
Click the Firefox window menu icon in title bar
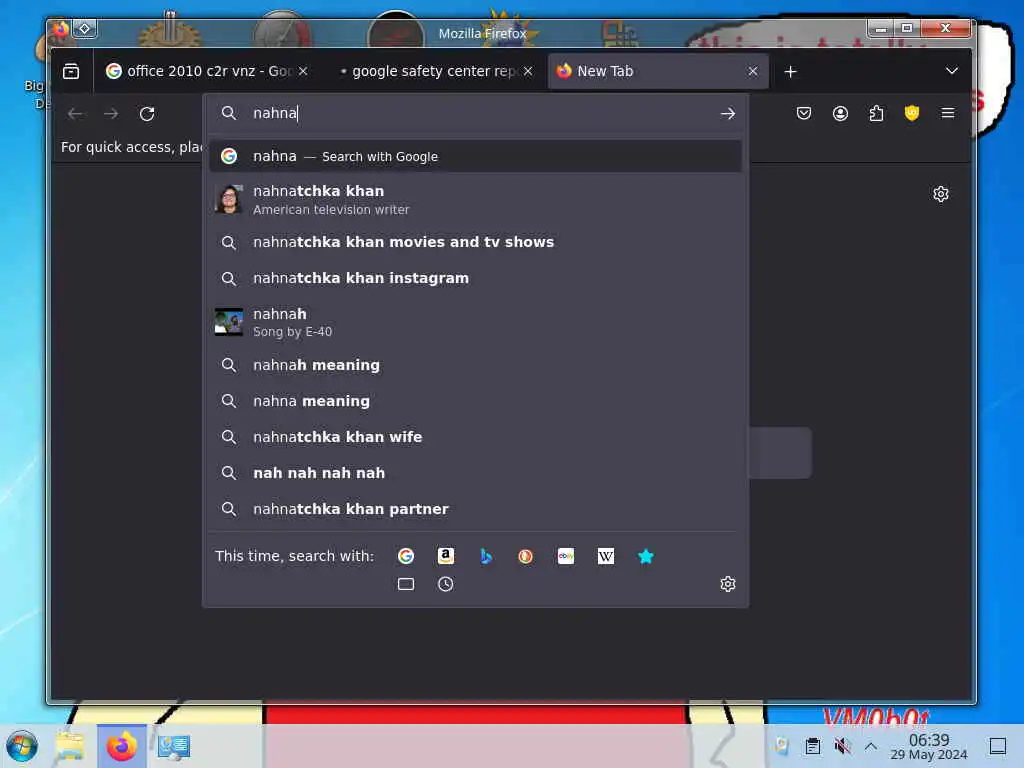[x=60, y=29]
